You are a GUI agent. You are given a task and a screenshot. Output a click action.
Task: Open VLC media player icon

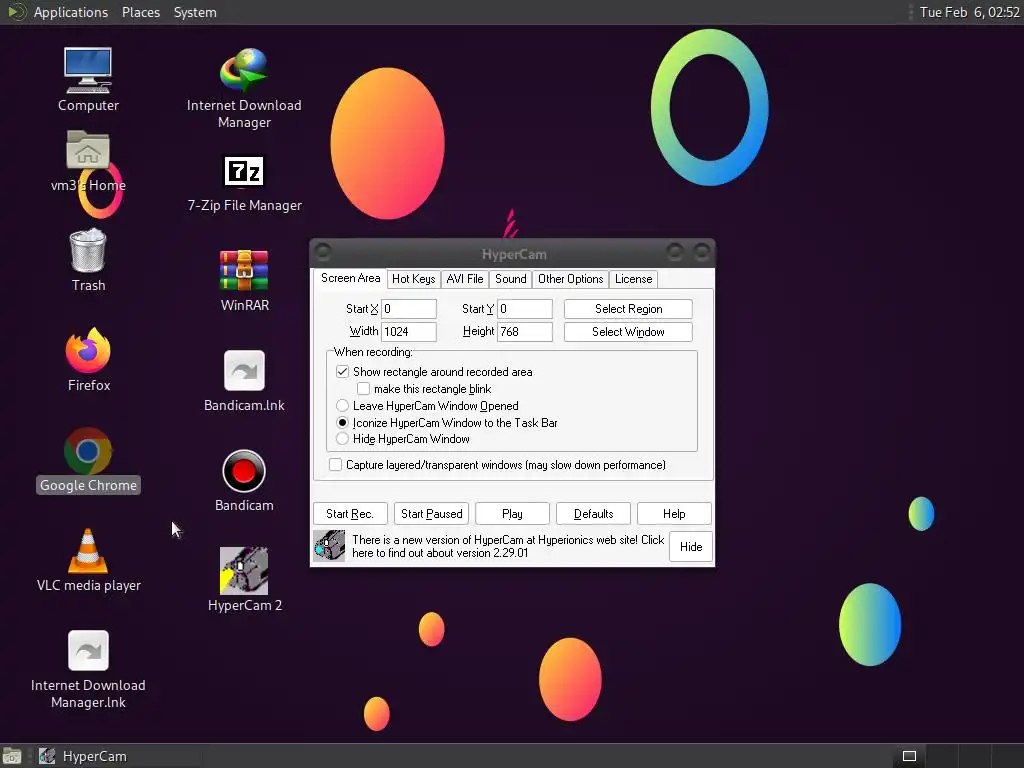[x=88, y=551]
